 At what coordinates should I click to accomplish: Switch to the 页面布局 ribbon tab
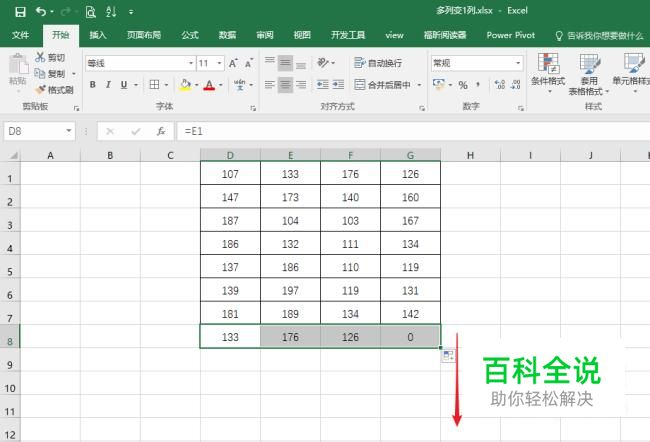pos(144,35)
